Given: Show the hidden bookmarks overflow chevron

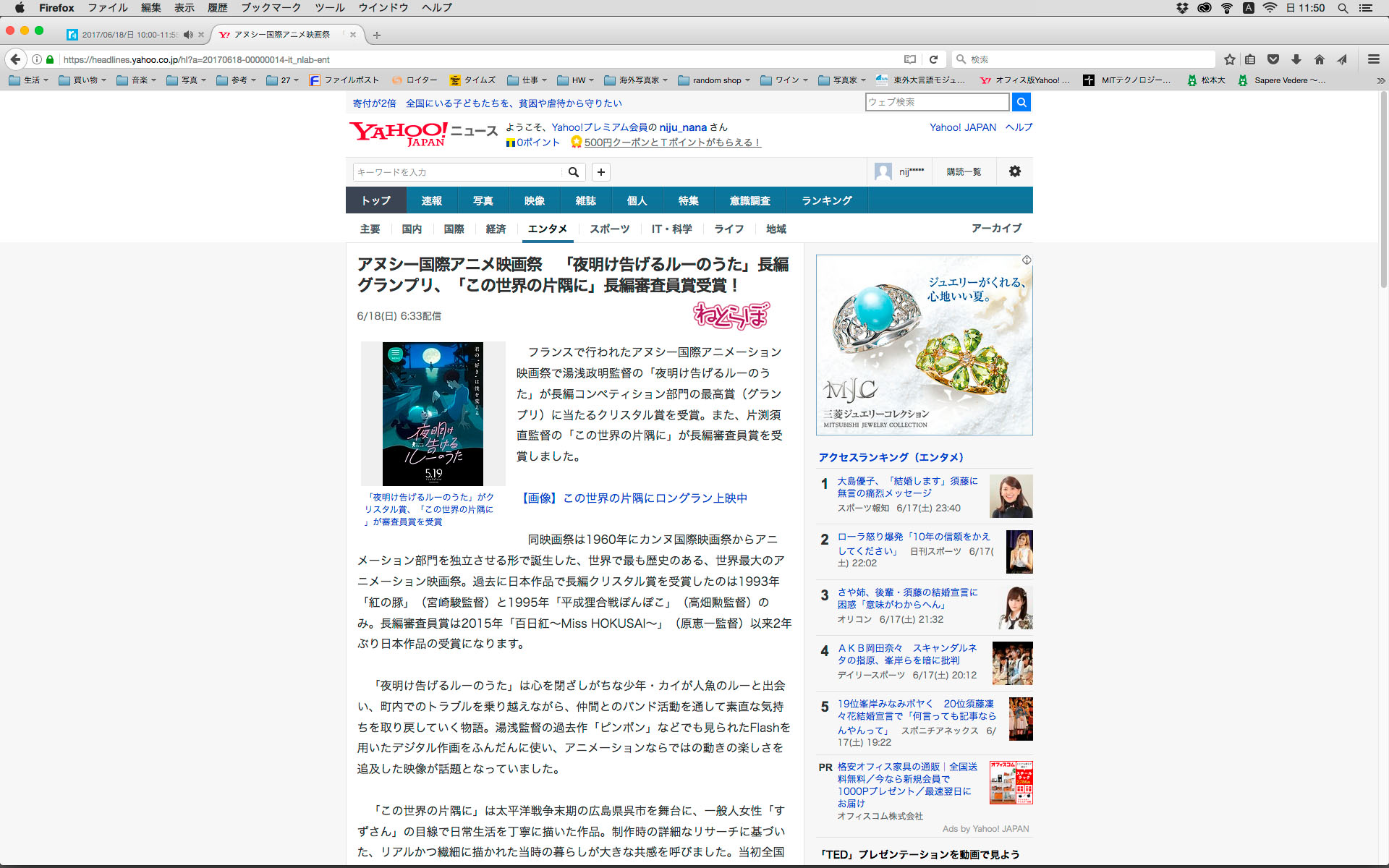Looking at the screenshot, I should click(x=1380, y=80).
